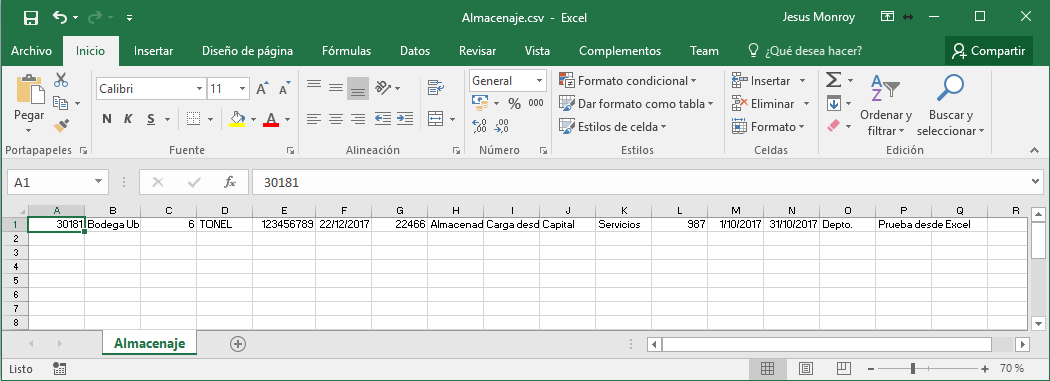Click the zoom slider handle
Viewport: 1050px width, 381px height.
(913, 368)
